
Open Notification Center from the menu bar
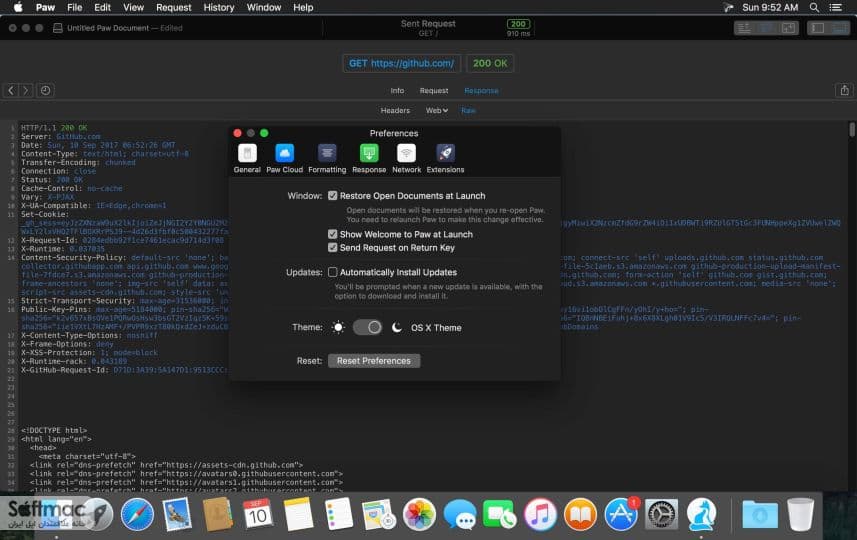835,8
